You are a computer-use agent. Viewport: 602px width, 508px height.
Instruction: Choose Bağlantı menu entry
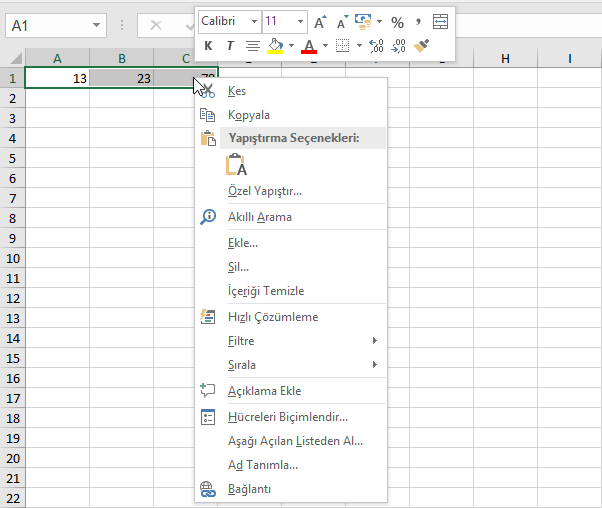coord(291,489)
